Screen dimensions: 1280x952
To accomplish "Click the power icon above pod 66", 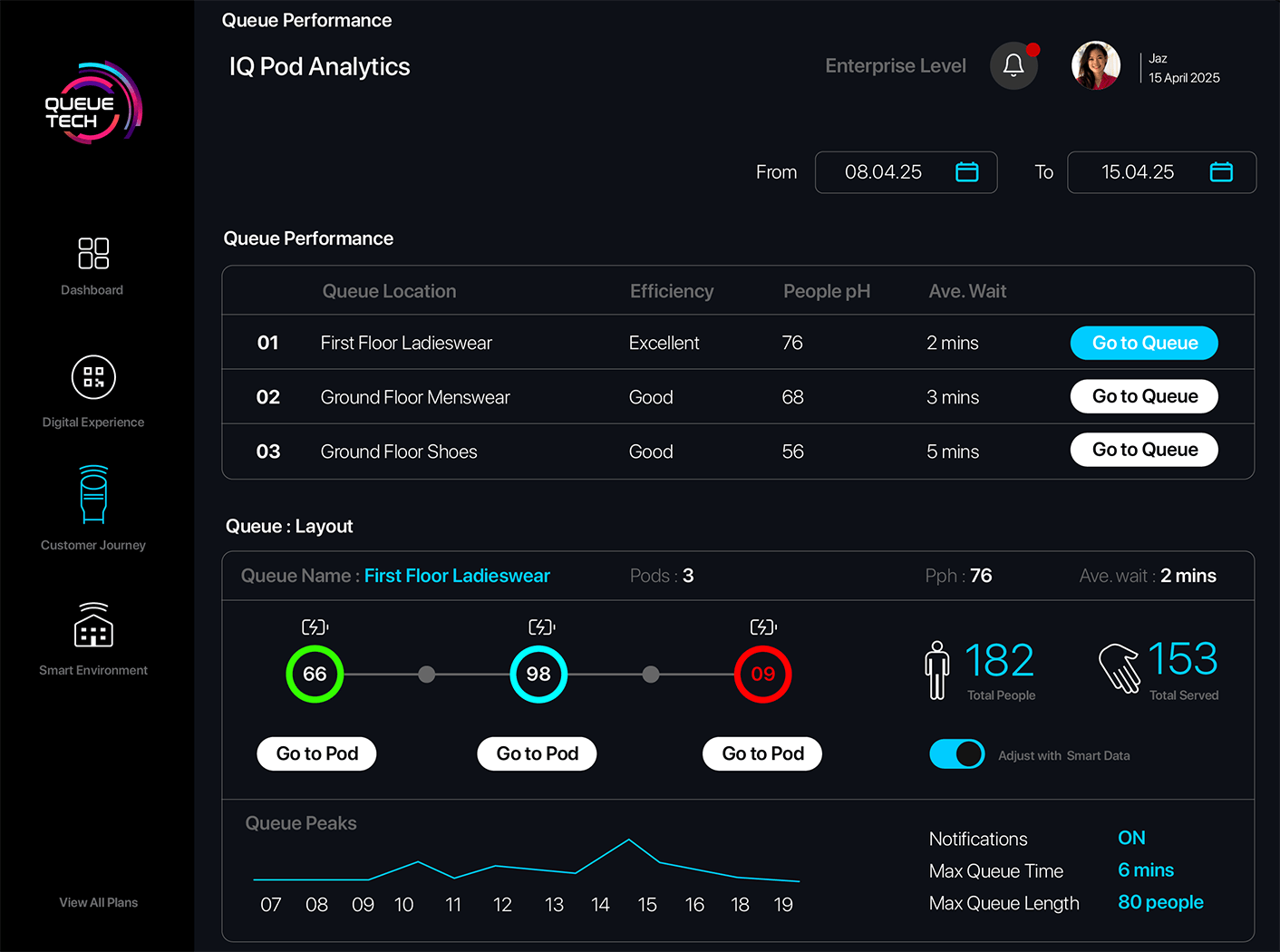I will (x=314, y=626).
